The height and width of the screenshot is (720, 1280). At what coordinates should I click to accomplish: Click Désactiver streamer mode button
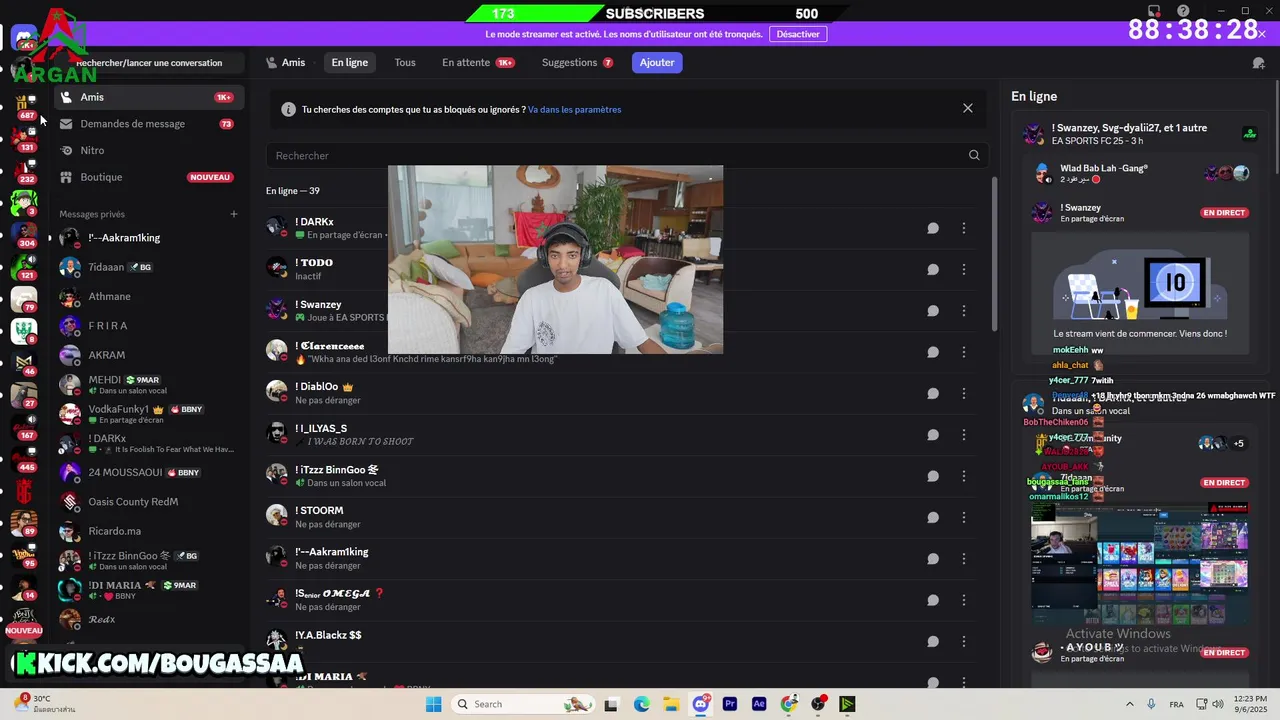point(798,34)
